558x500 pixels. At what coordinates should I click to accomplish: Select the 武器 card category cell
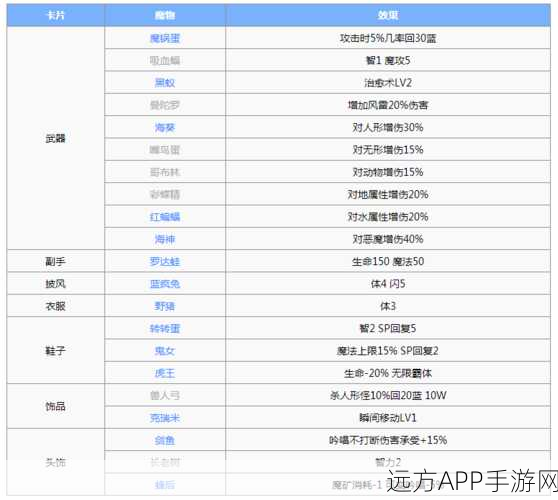click(x=56, y=138)
